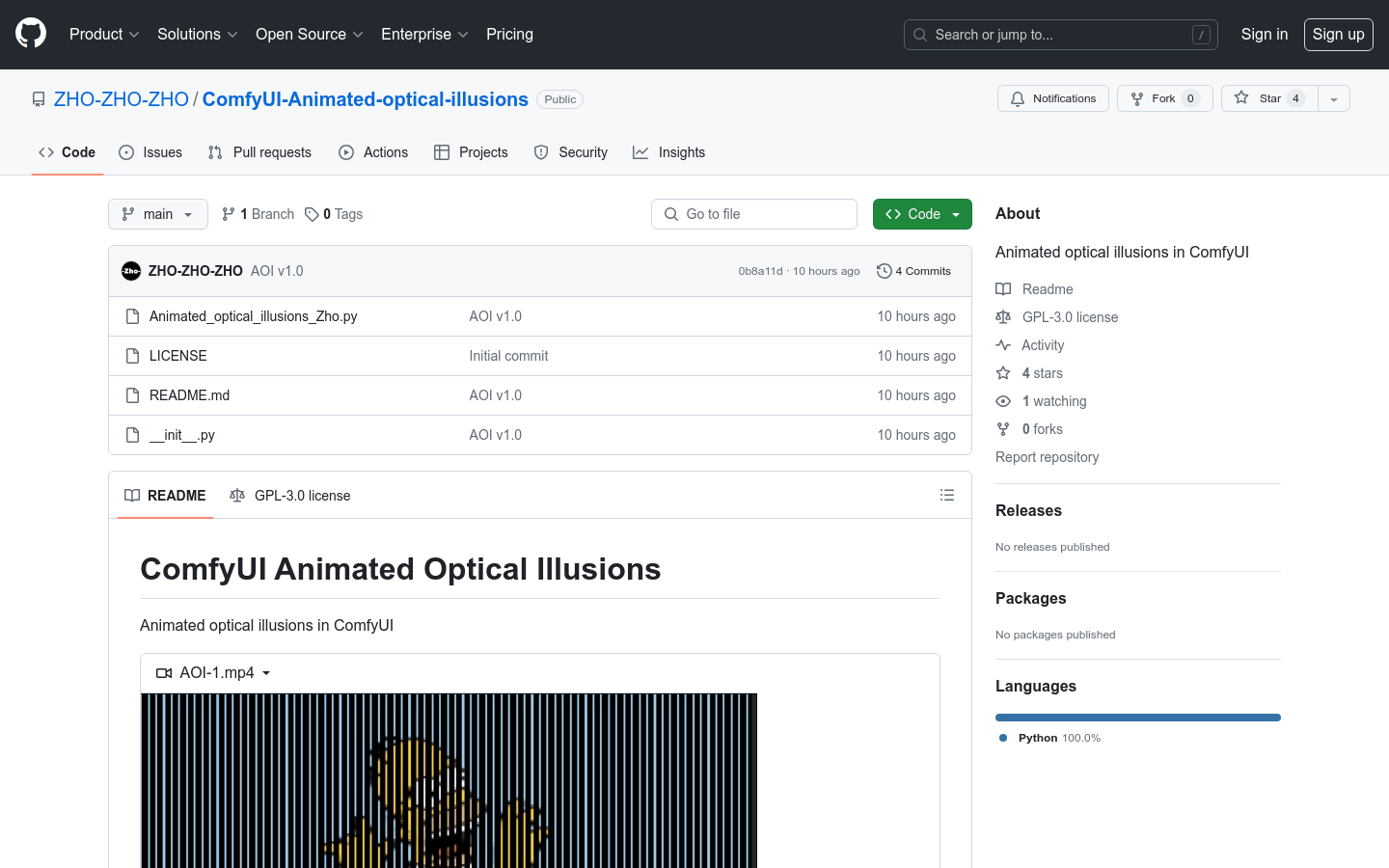Click the Sign up button

(1338, 34)
